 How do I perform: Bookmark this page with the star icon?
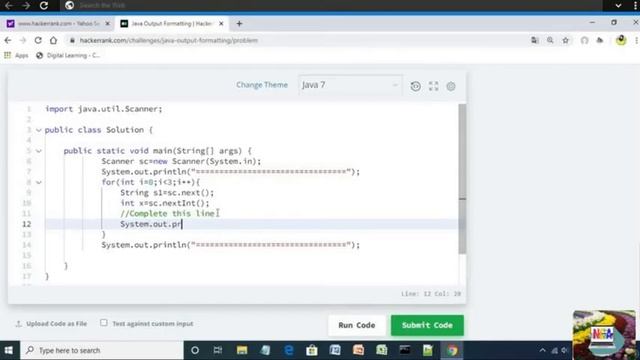click(565, 40)
